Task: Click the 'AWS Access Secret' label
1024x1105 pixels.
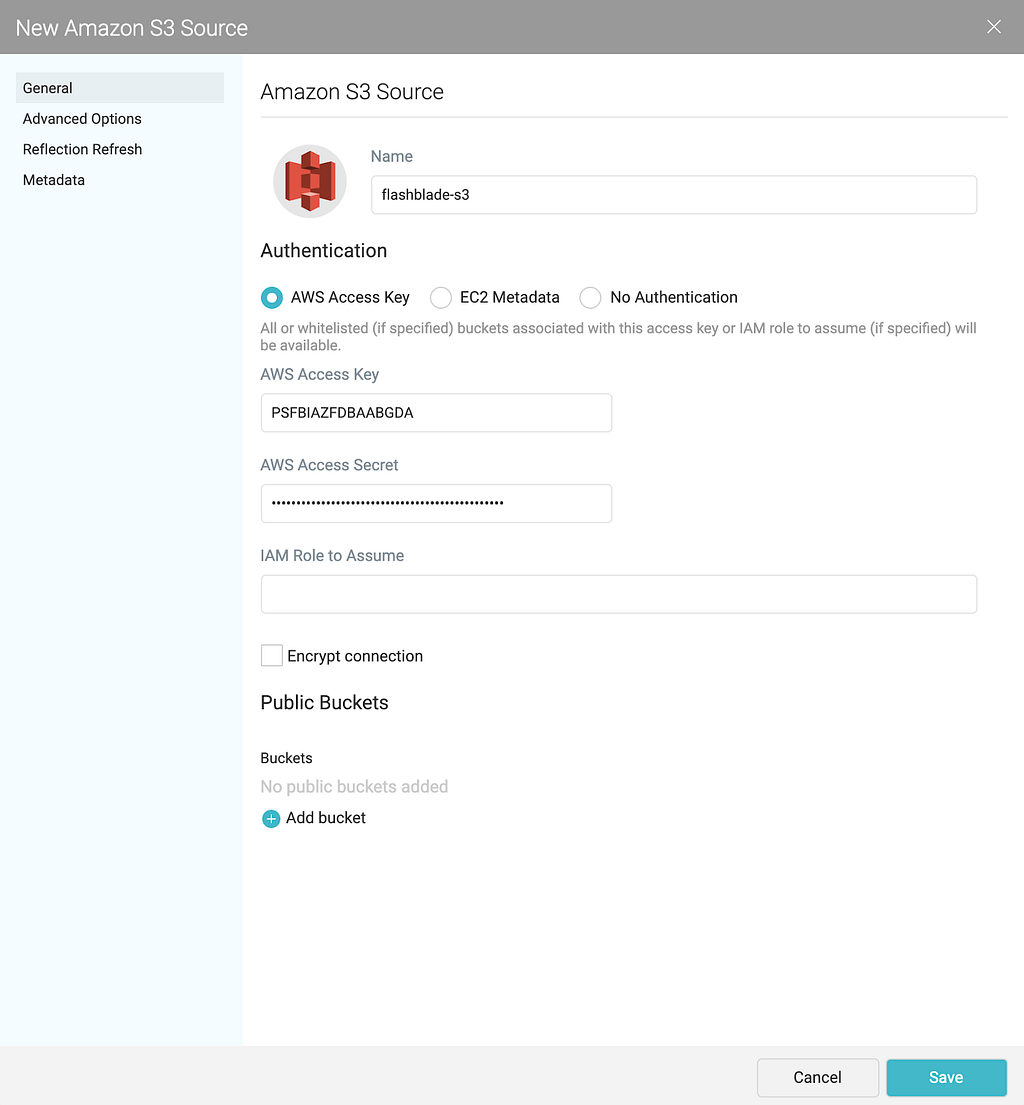Action: click(x=329, y=464)
